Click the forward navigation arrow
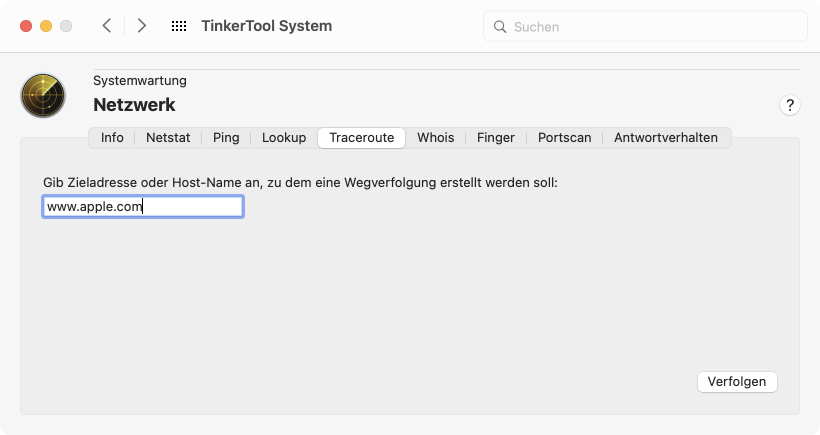The height and width of the screenshot is (435, 820). [x=141, y=26]
